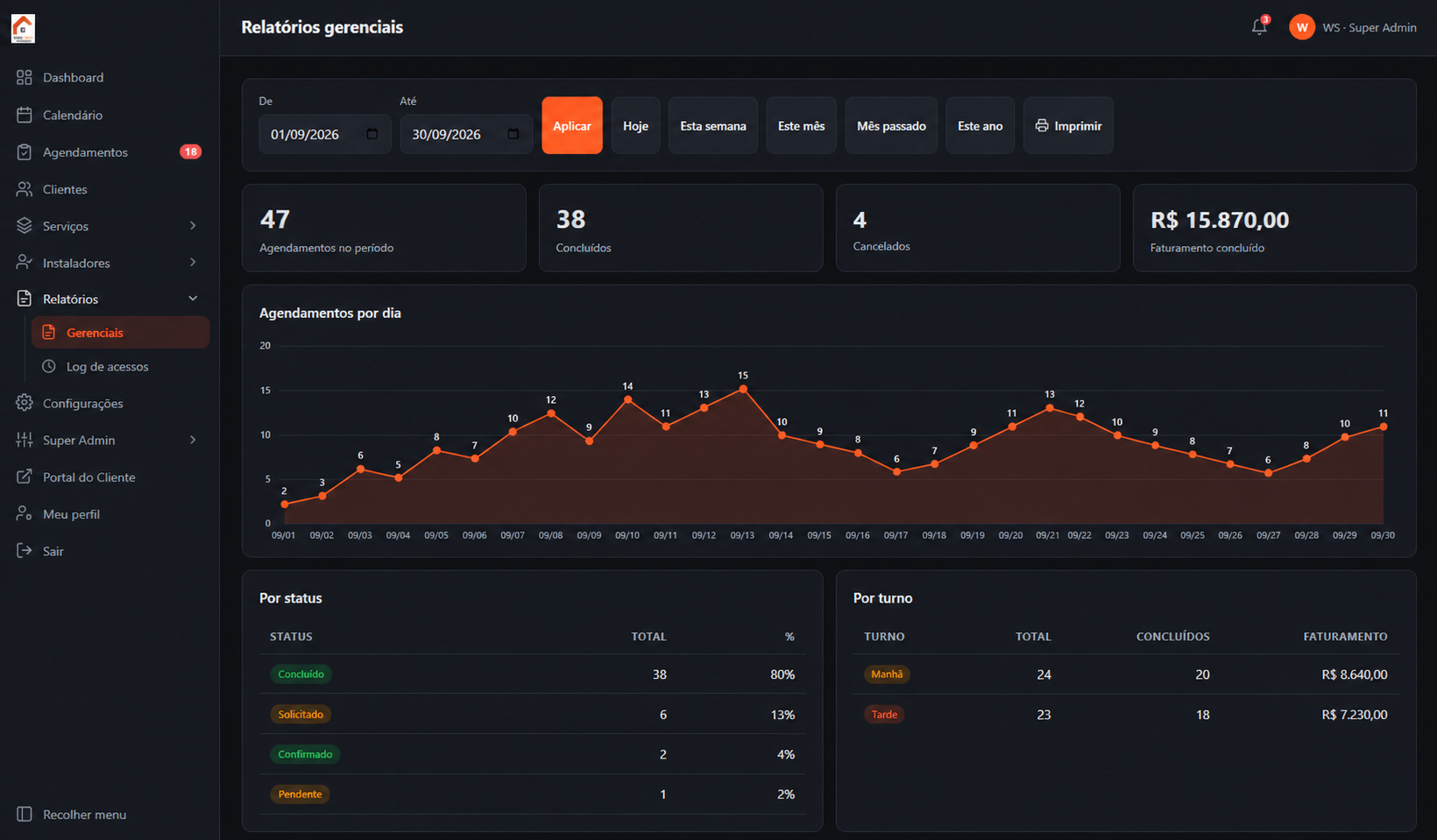Click the Meu perfil user icon
The height and width of the screenshot is (840, 1437).
(25, 514)
